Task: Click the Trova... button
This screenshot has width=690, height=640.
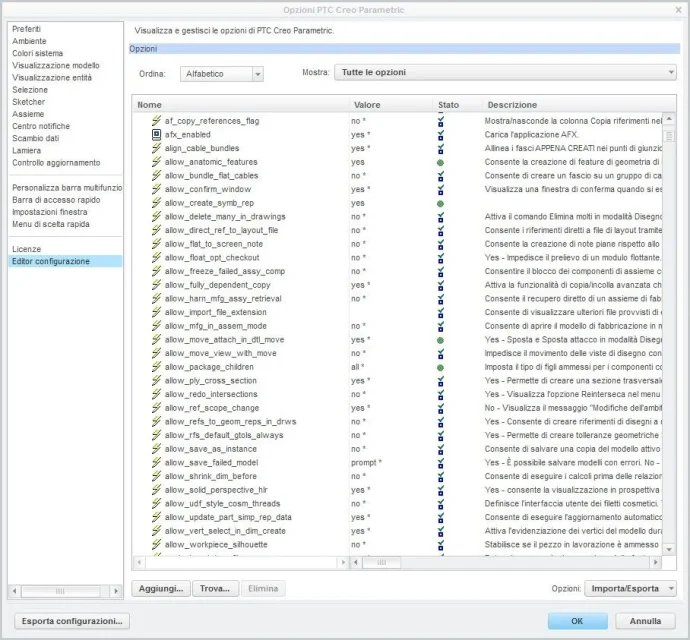Action: [x=215, y=589]
